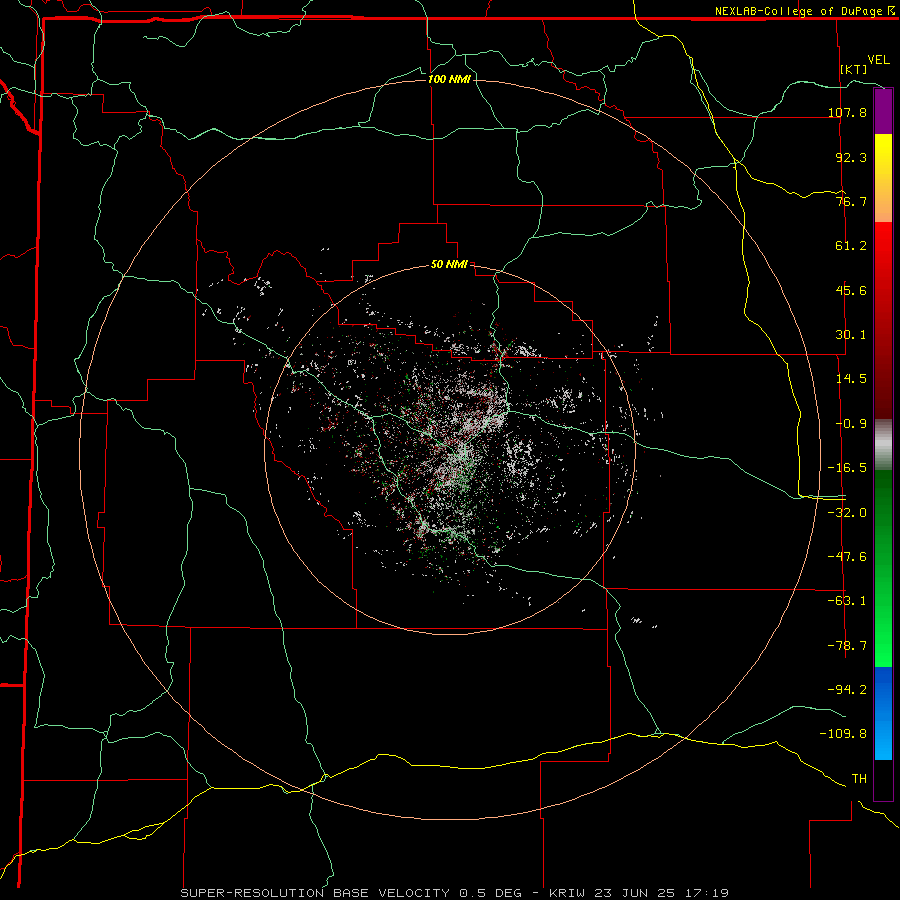Click the -0.9 velocity scale value

[x=851, y=424]
